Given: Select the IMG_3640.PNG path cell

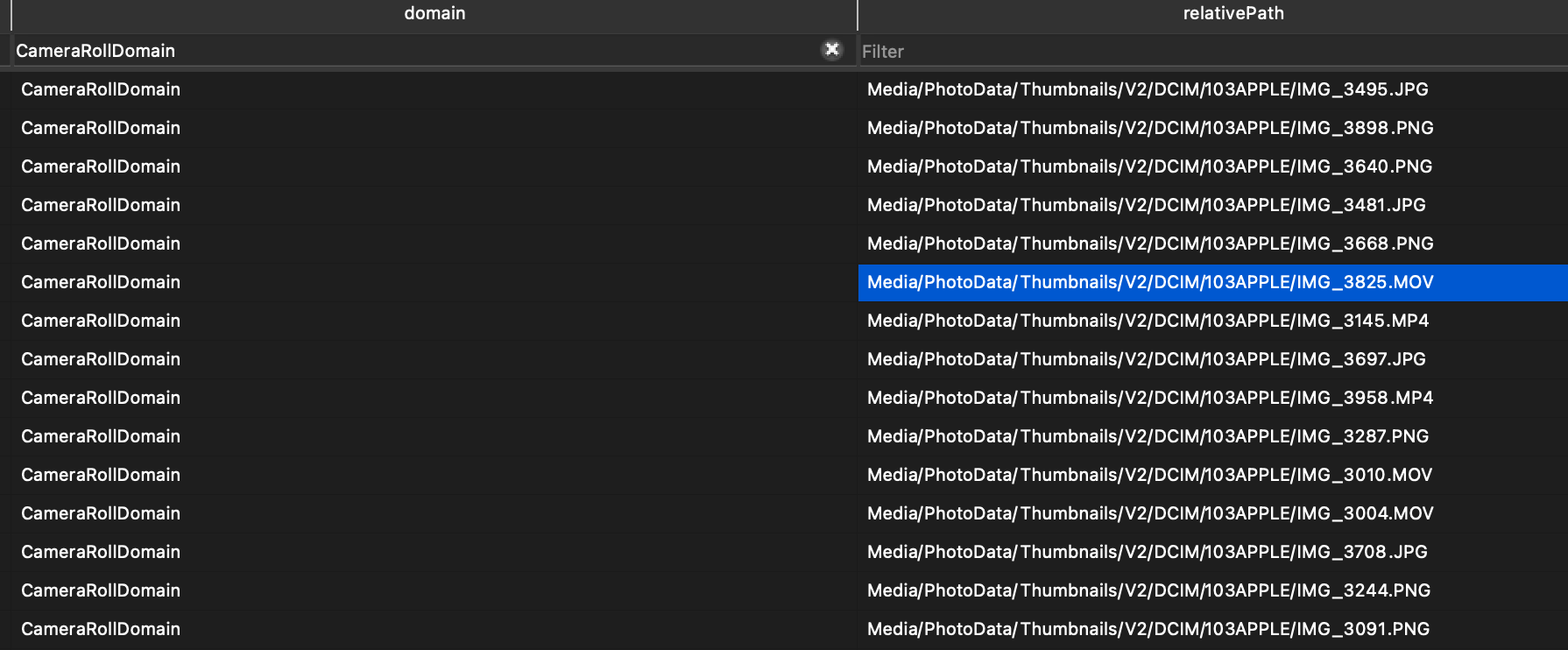Looking at the screenshot, I should click(1149, 166).
